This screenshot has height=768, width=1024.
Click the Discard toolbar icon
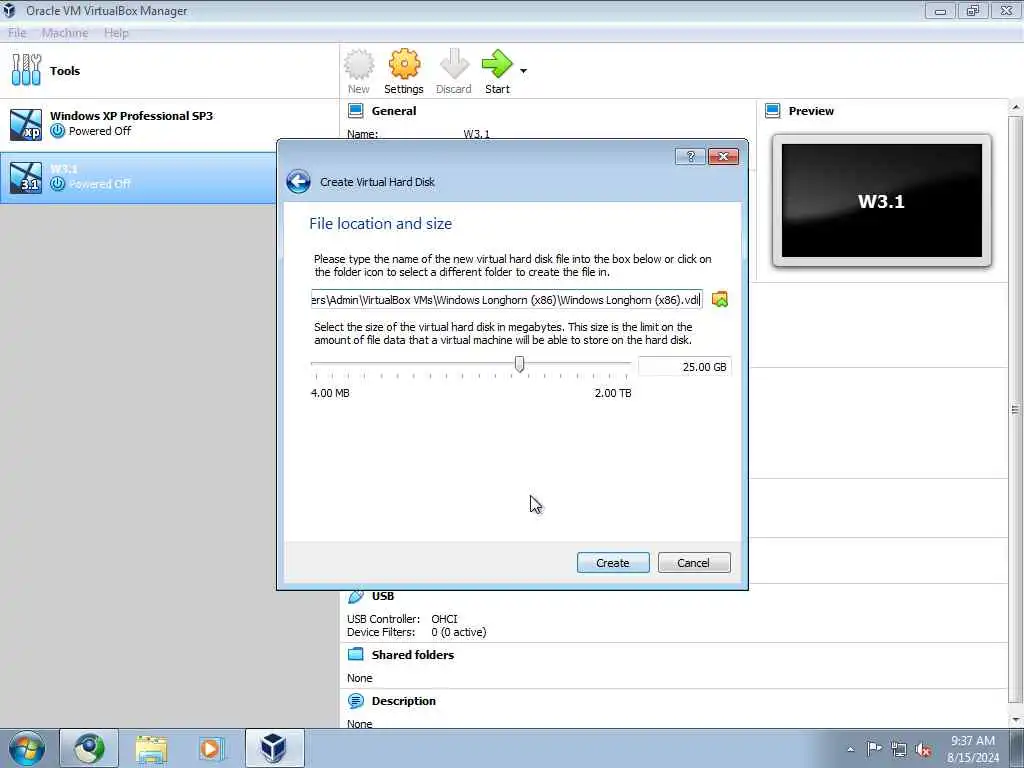pyautogui.click(x=454, y=65)
